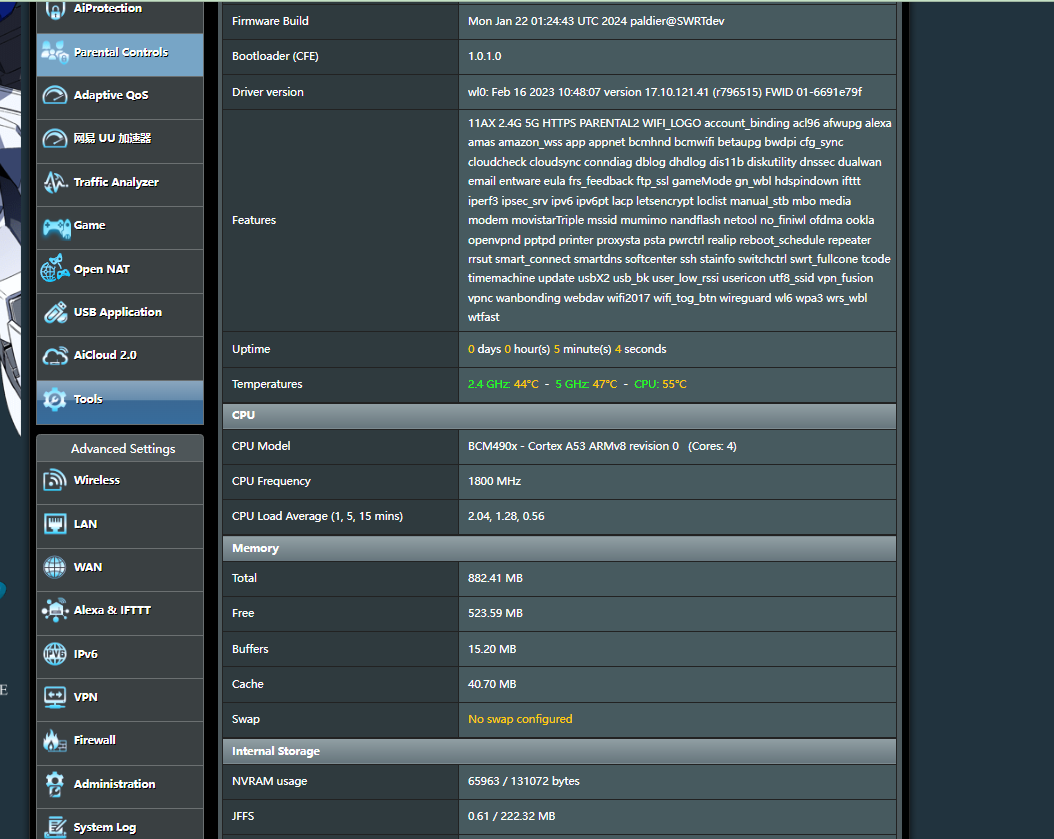Click the Parental Controls family icon

[55, 53]
